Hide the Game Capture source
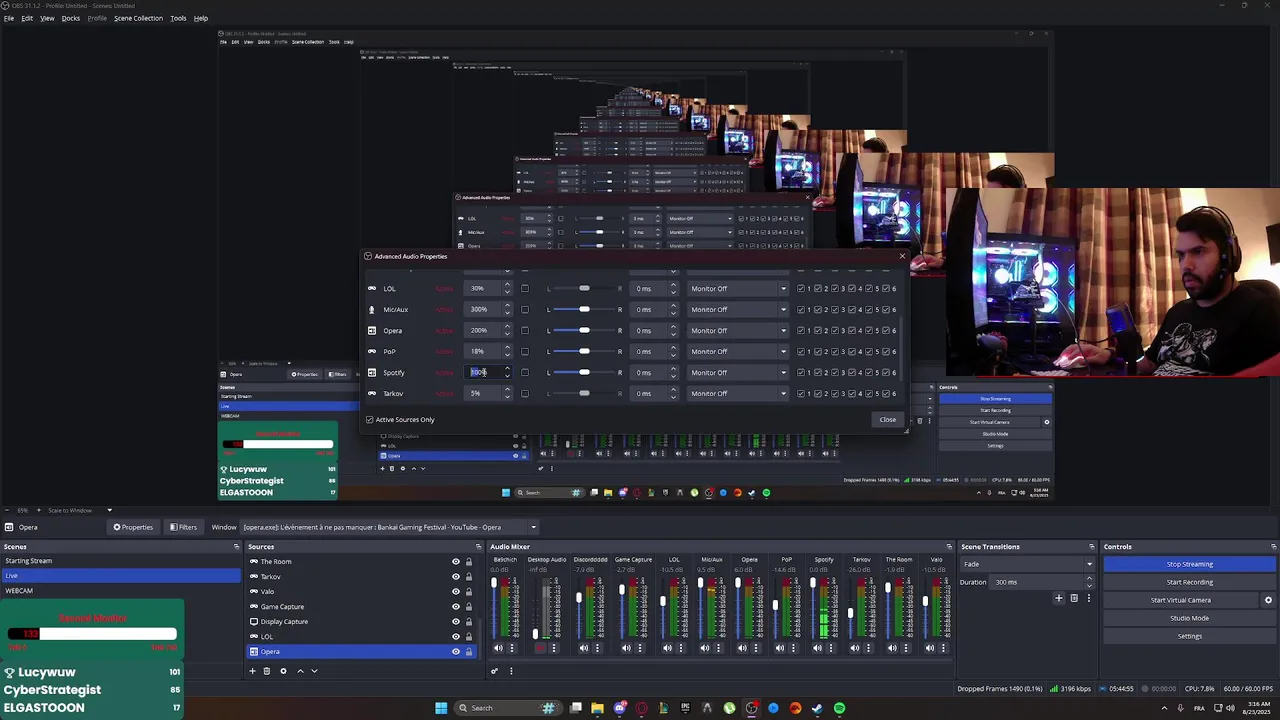The image size is (1280, 720). [x=455, y=606]
